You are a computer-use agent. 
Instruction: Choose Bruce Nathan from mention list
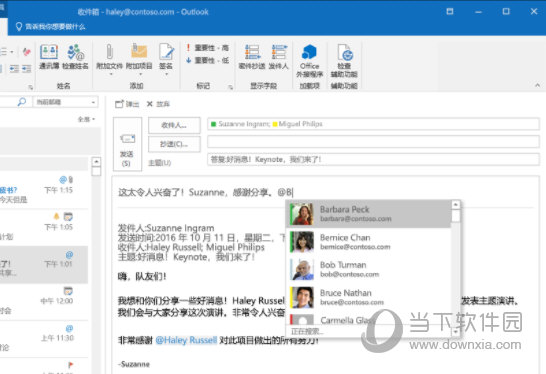(x=368, y=297)
